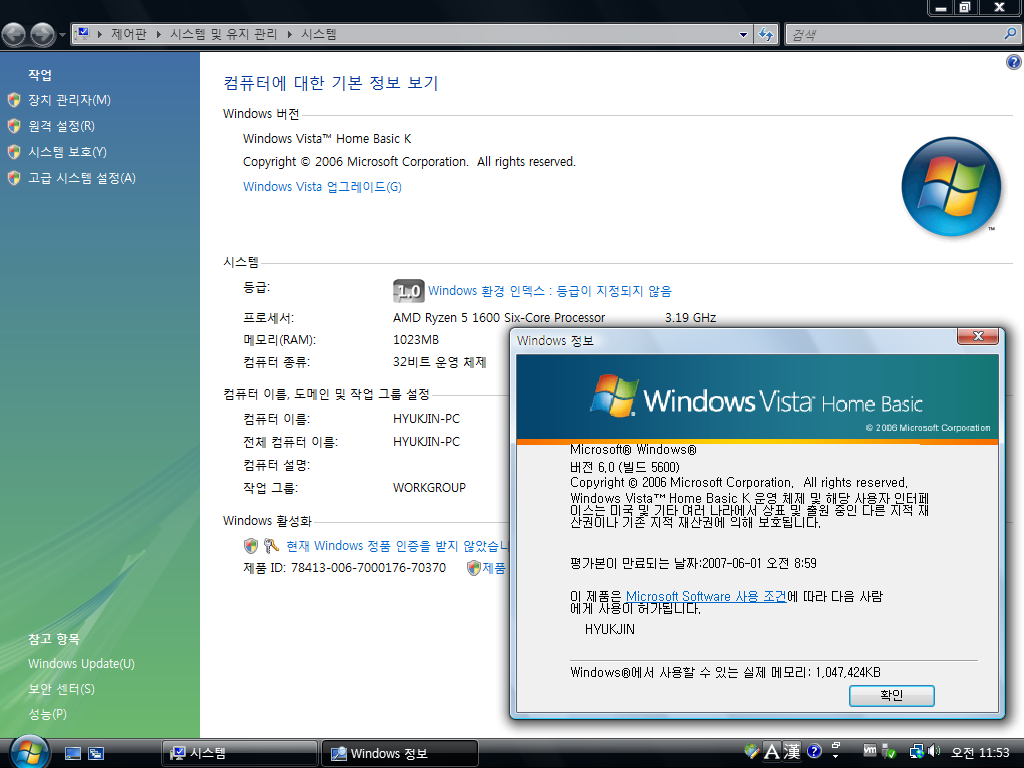The image size is (1024, 768).
Task: Switch to Windows 정보 taskbar button
Action: 400,753
